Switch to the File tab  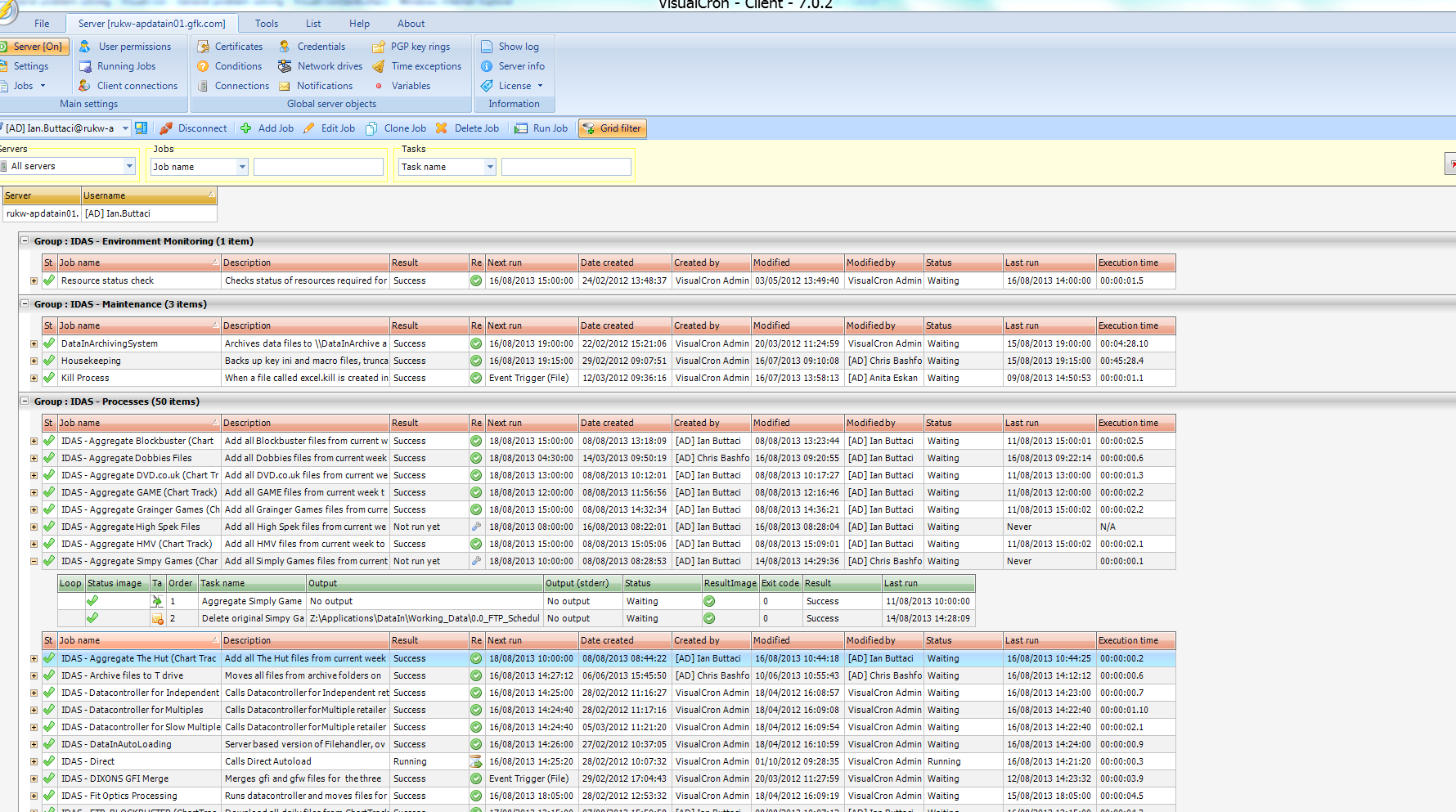(42, 24)
